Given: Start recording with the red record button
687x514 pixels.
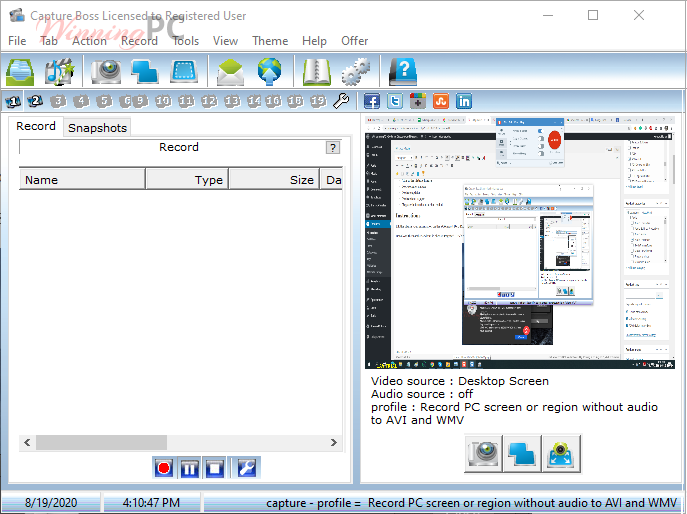Looking at the screenshot, I should 164,468.
